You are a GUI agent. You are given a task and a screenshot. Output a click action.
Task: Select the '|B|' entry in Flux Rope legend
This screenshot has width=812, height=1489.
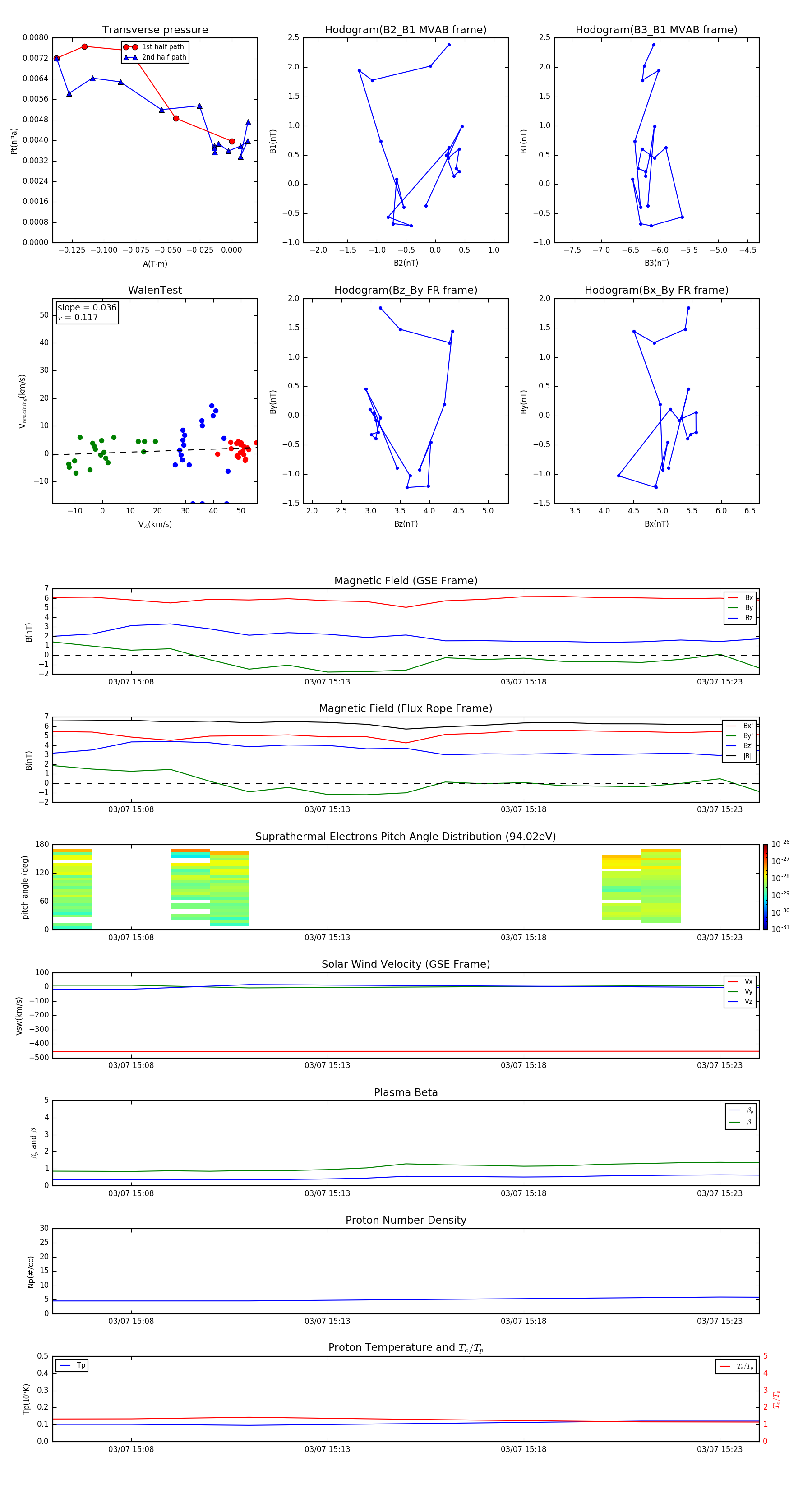(740, 756)
